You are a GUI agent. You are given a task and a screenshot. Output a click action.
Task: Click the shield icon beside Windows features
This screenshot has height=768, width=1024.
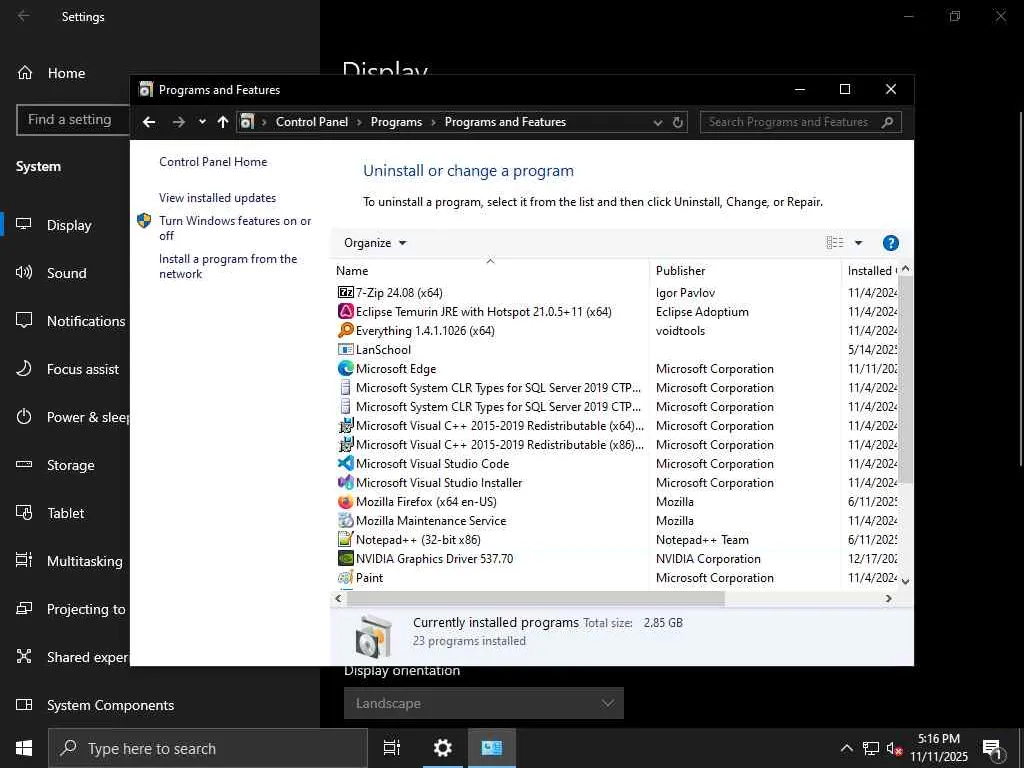pyautogui.click(x=144, y=221)
